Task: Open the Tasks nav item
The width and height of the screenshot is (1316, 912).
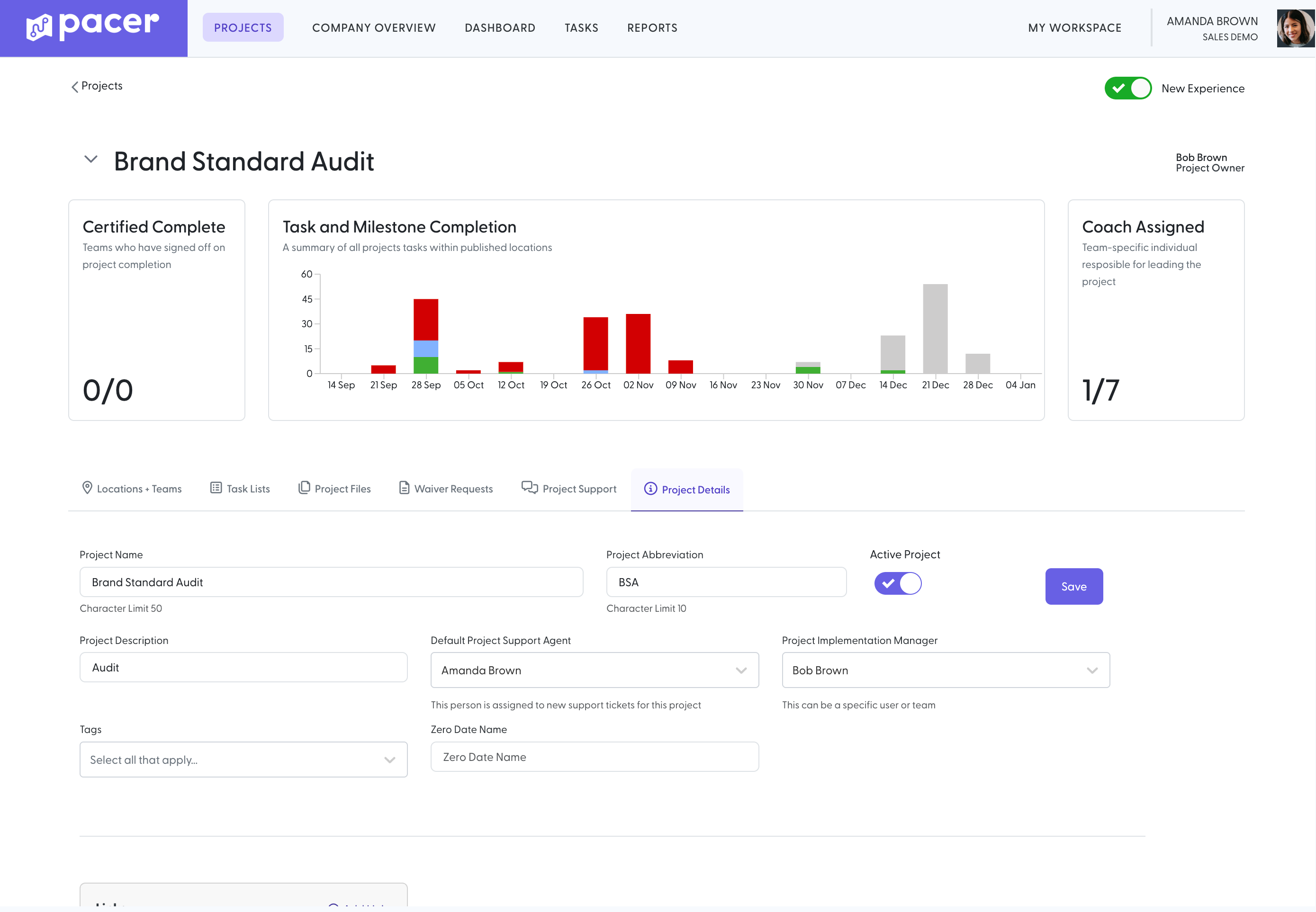Action: click(581, 27)
